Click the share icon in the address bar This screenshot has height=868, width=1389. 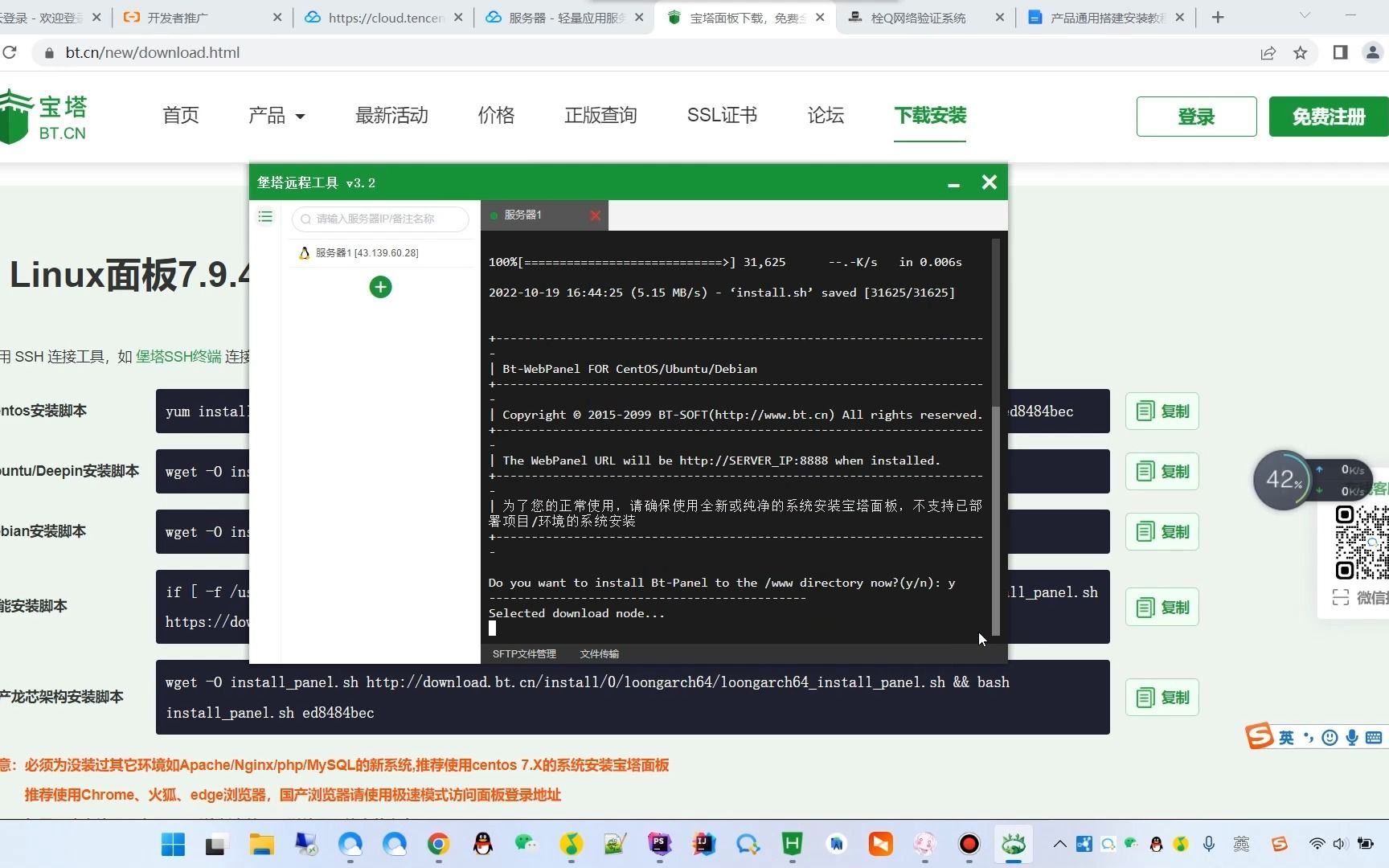(x=1268, y=52)
